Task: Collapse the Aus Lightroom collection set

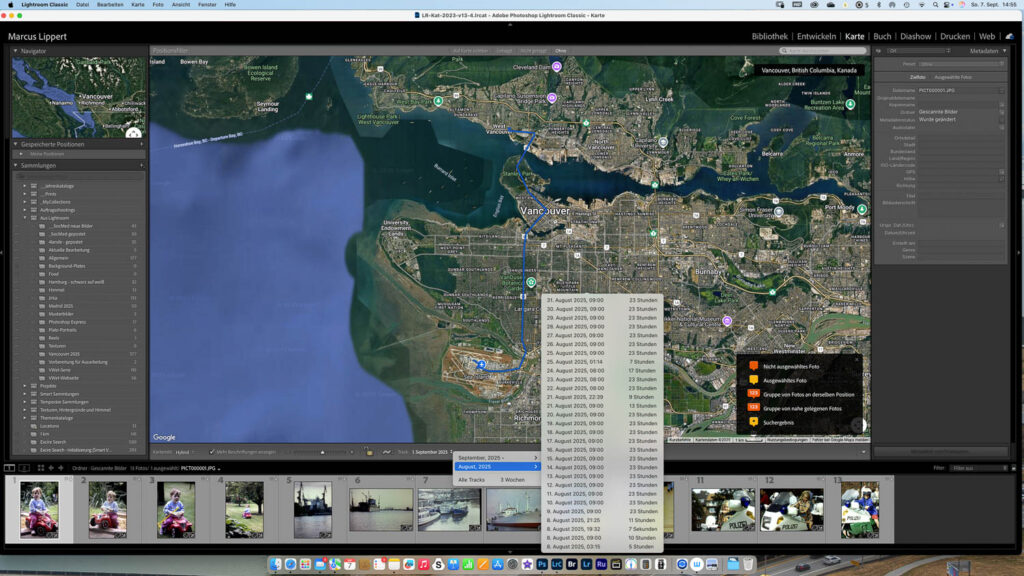Action: tap(25, 218)
